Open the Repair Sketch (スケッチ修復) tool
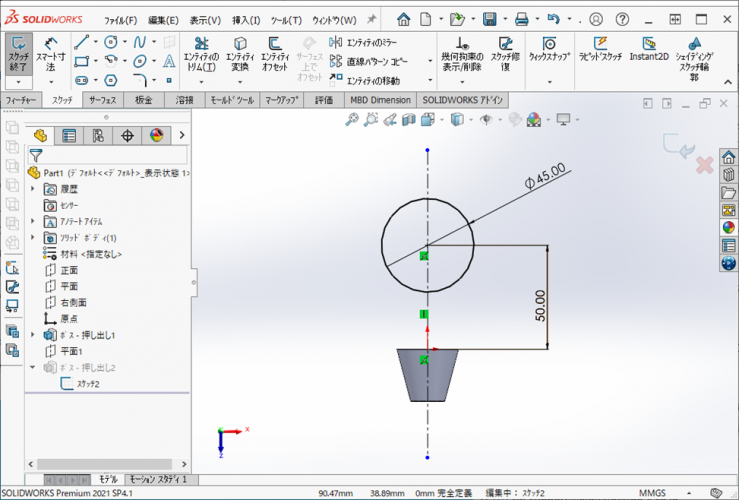This screenshot has height=500, width=739. tap(506, 52)
